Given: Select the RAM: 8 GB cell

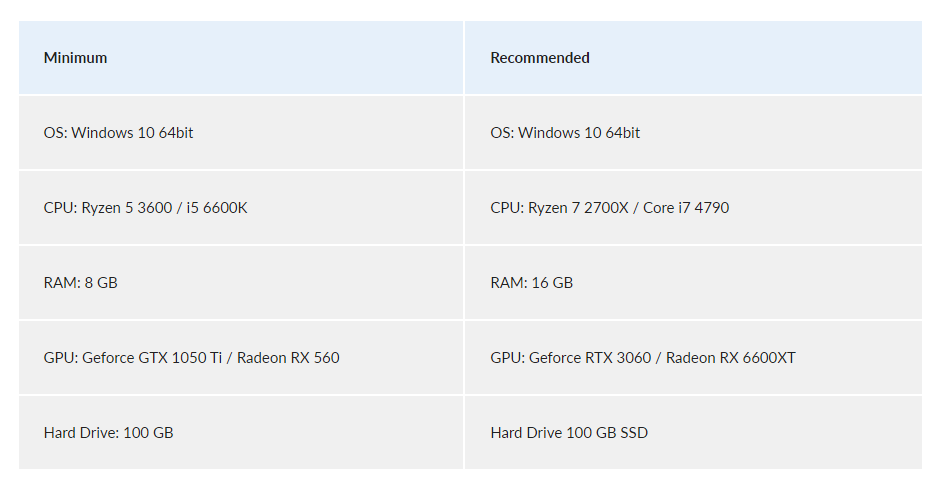Looking at the screenshot, I should click(241, 282).
